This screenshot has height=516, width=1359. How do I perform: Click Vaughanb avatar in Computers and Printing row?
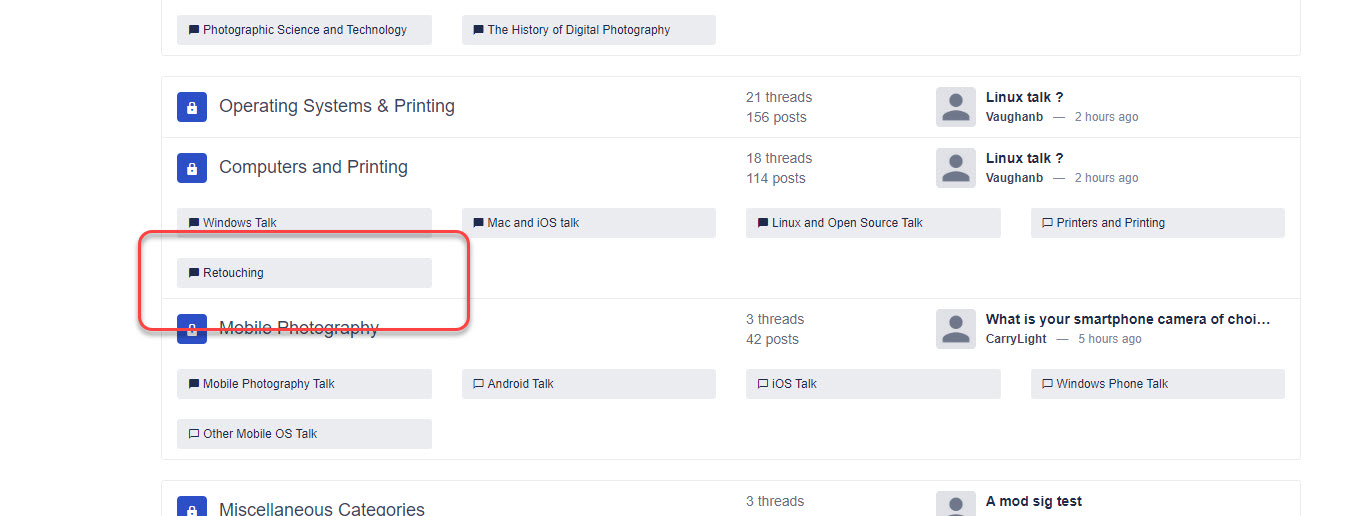tap(955, 168)
